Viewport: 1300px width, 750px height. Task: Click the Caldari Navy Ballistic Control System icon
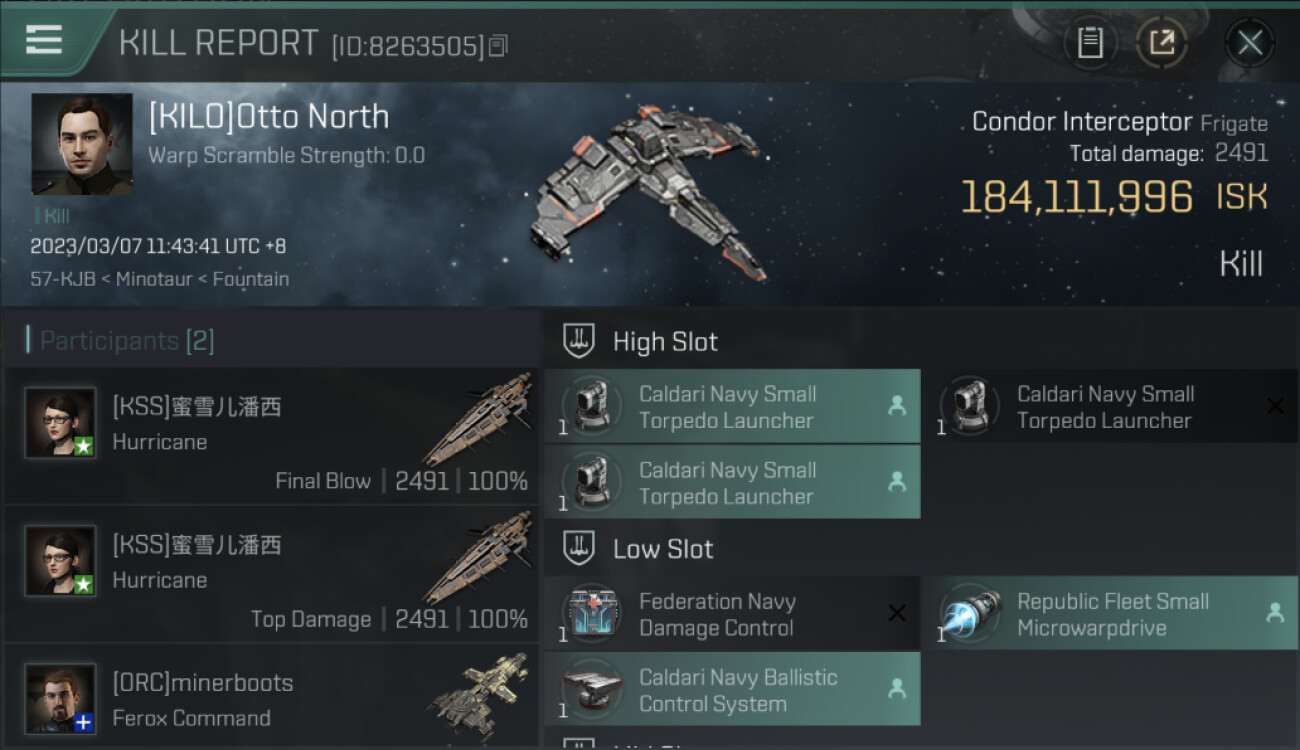click(x=592, y=689)
